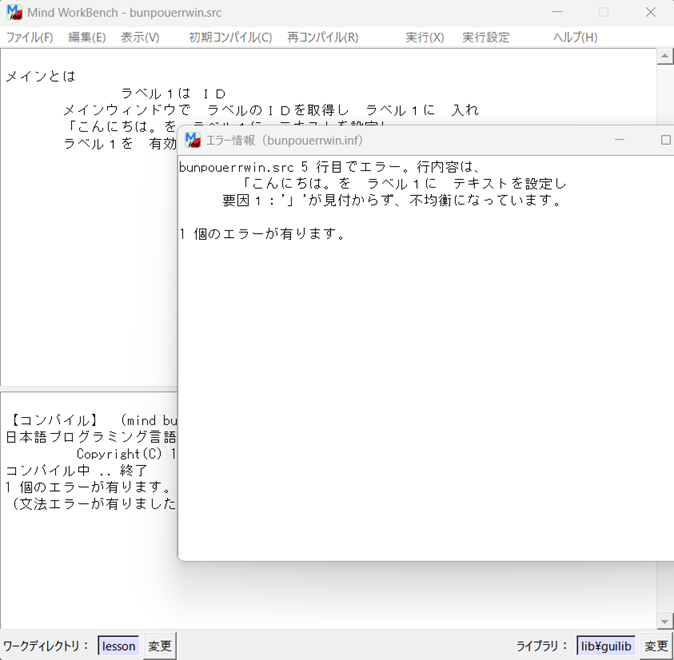Viewport: 674px width, 660px height.
Task: Click 再コンパイル(R) menu item
Action: point(323,37)
